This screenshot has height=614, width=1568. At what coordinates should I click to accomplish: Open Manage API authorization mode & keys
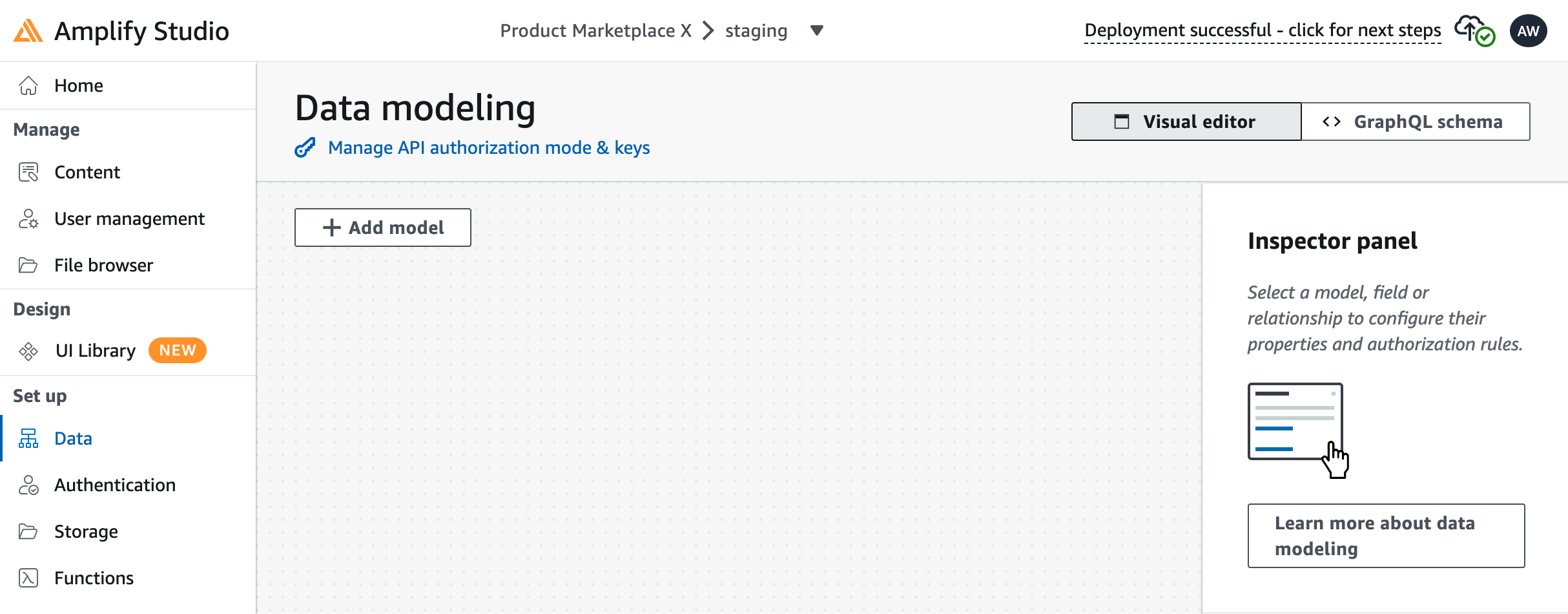point(488,147)
